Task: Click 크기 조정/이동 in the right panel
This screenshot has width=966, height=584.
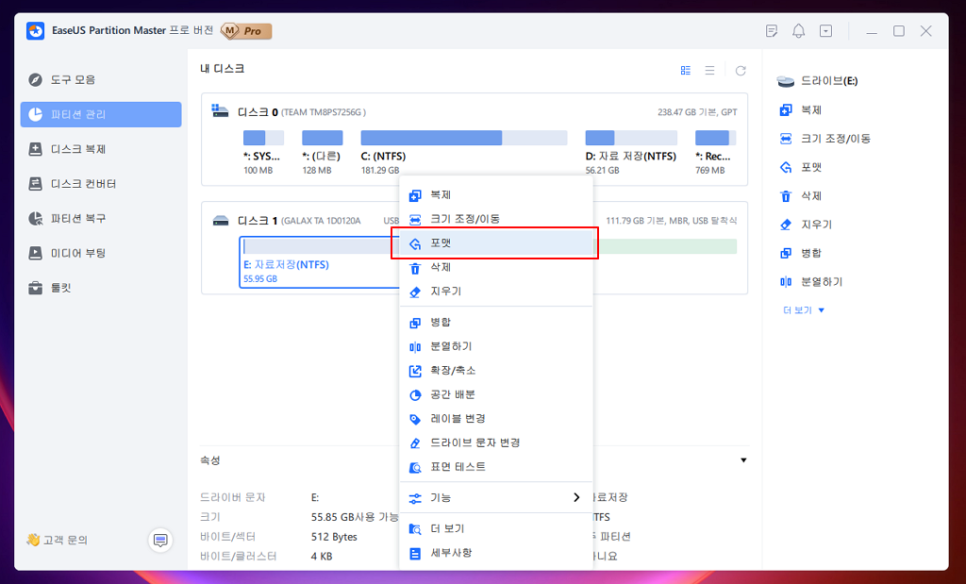Action: 825,139
